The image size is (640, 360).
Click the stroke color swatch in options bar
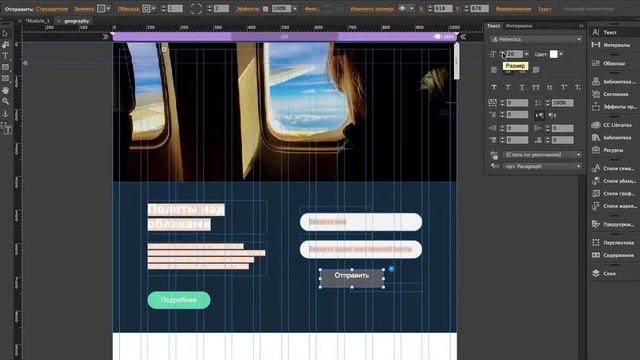click(x=146, y=9)
